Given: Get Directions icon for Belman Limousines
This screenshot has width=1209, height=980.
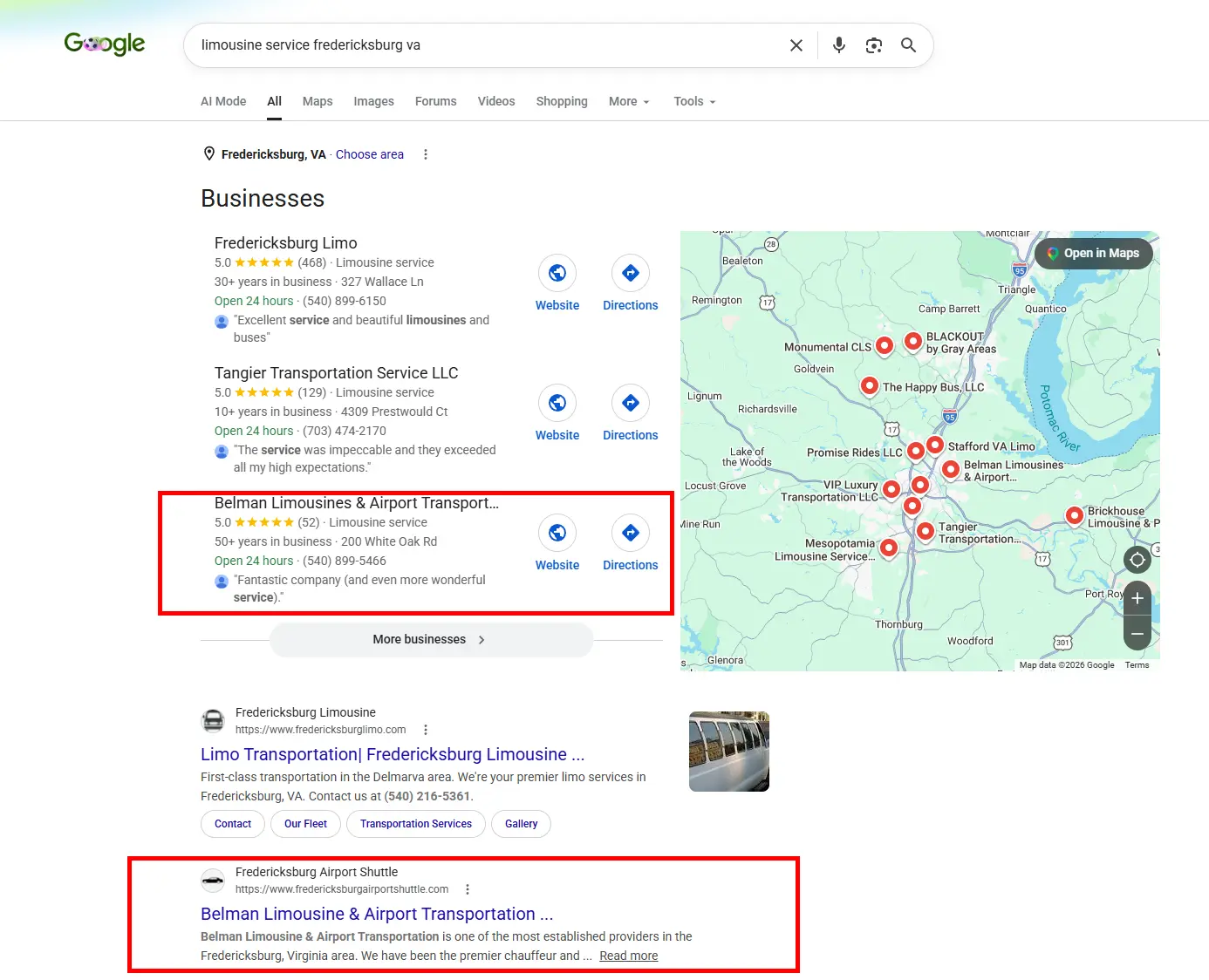Looking at the screenshot, I should (631, 533).
